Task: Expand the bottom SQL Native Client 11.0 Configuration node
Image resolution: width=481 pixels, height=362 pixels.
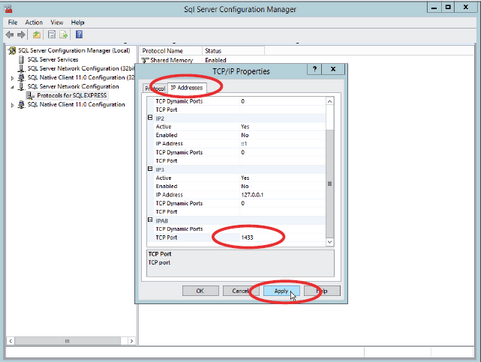Action: 12,105
